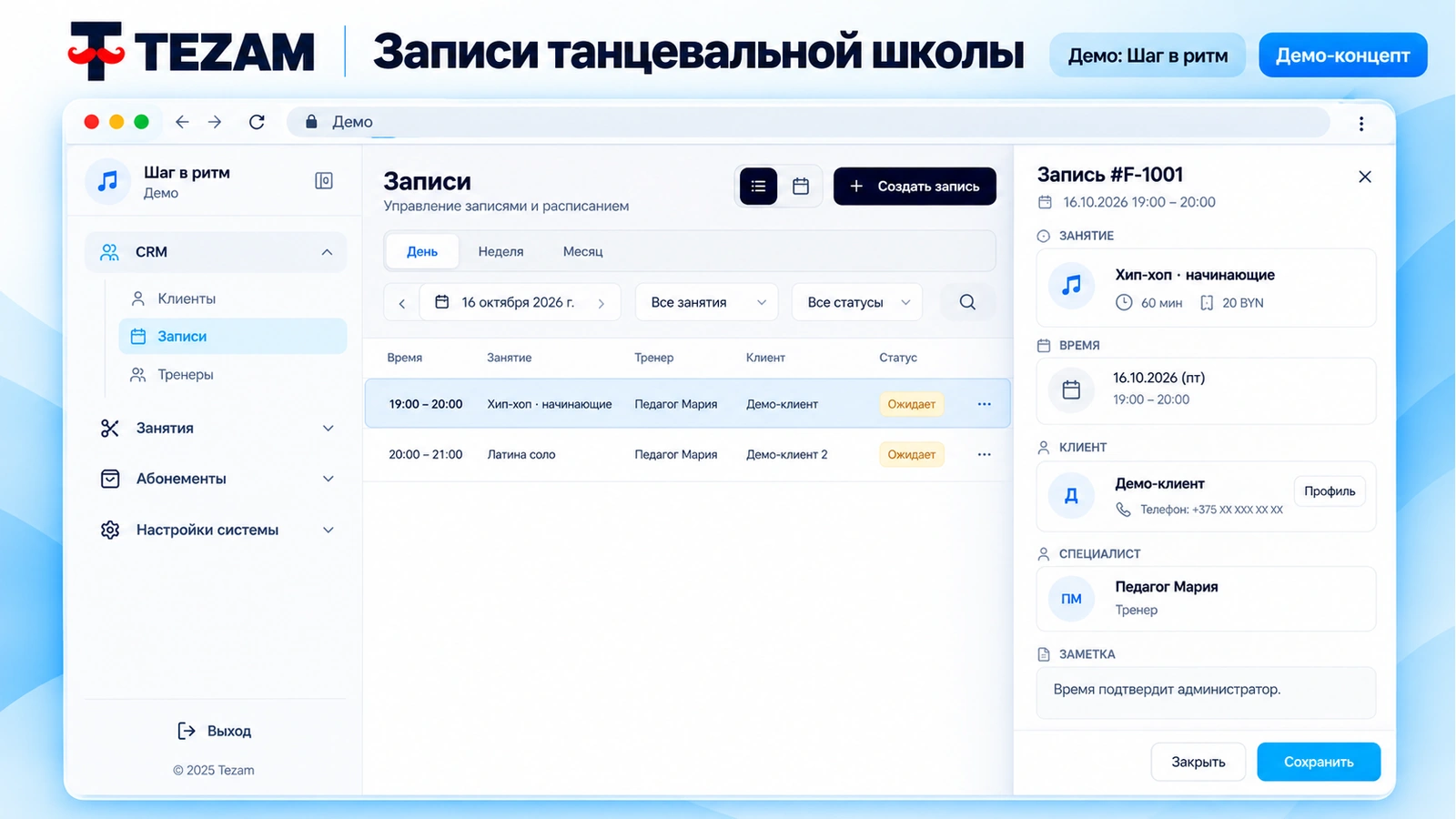Screen dimensions: 1456x819
Task: Click the Ожидает status of Латина соло
Action: pyautogui.click(x=911, y=454)
